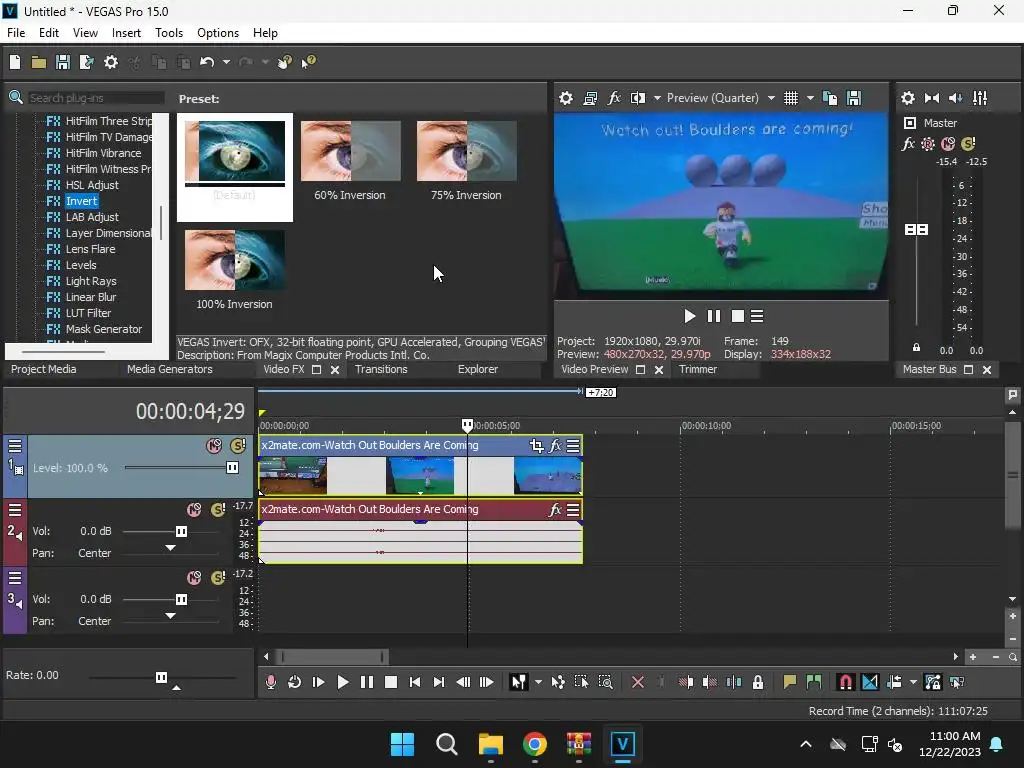Open Master Bus audio properties gear

pos(908,98)
